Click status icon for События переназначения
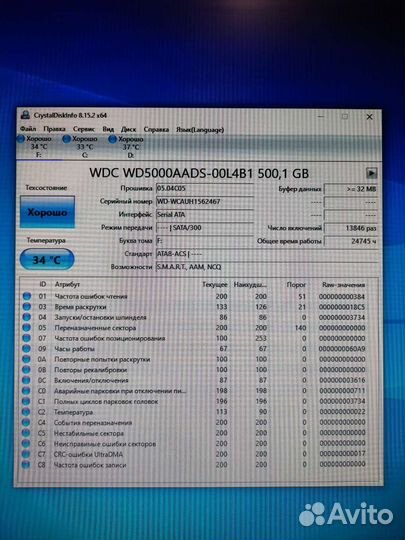 tap(26, 423)
